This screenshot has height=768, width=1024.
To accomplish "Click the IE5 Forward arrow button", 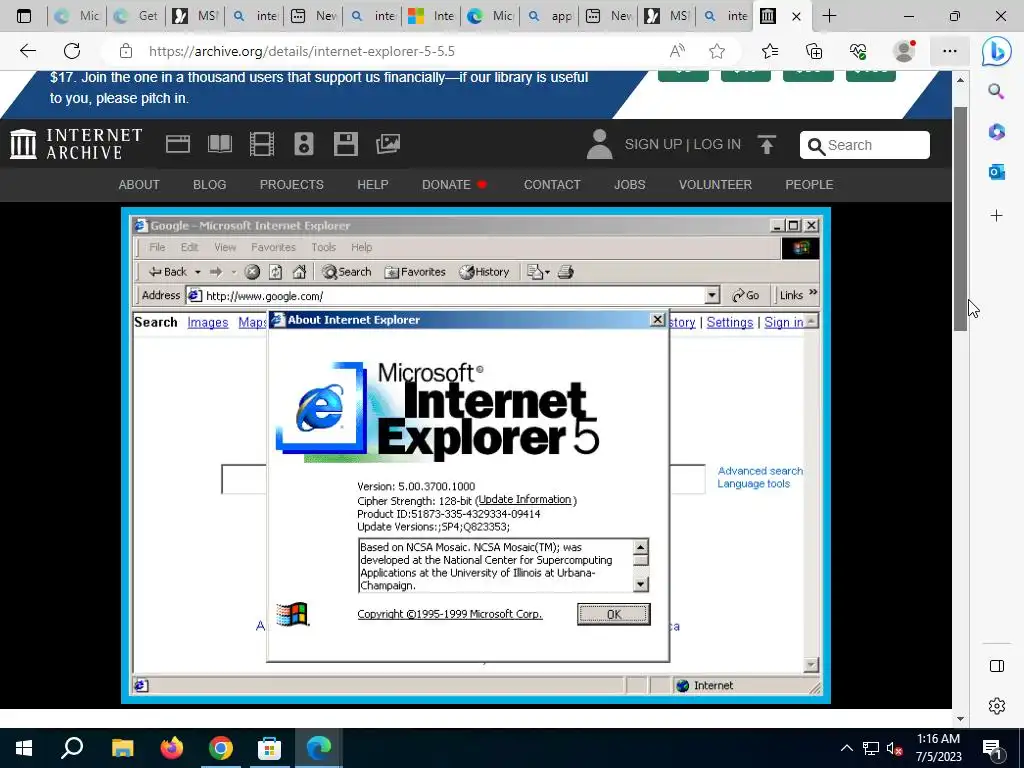I will pos(216,272).
